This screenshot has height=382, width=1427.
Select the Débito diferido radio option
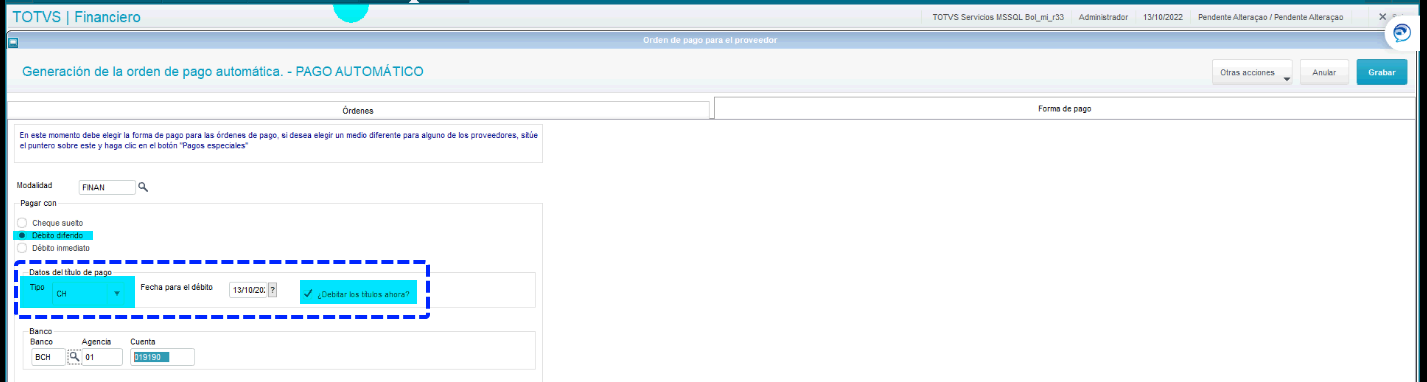(22, 235)
